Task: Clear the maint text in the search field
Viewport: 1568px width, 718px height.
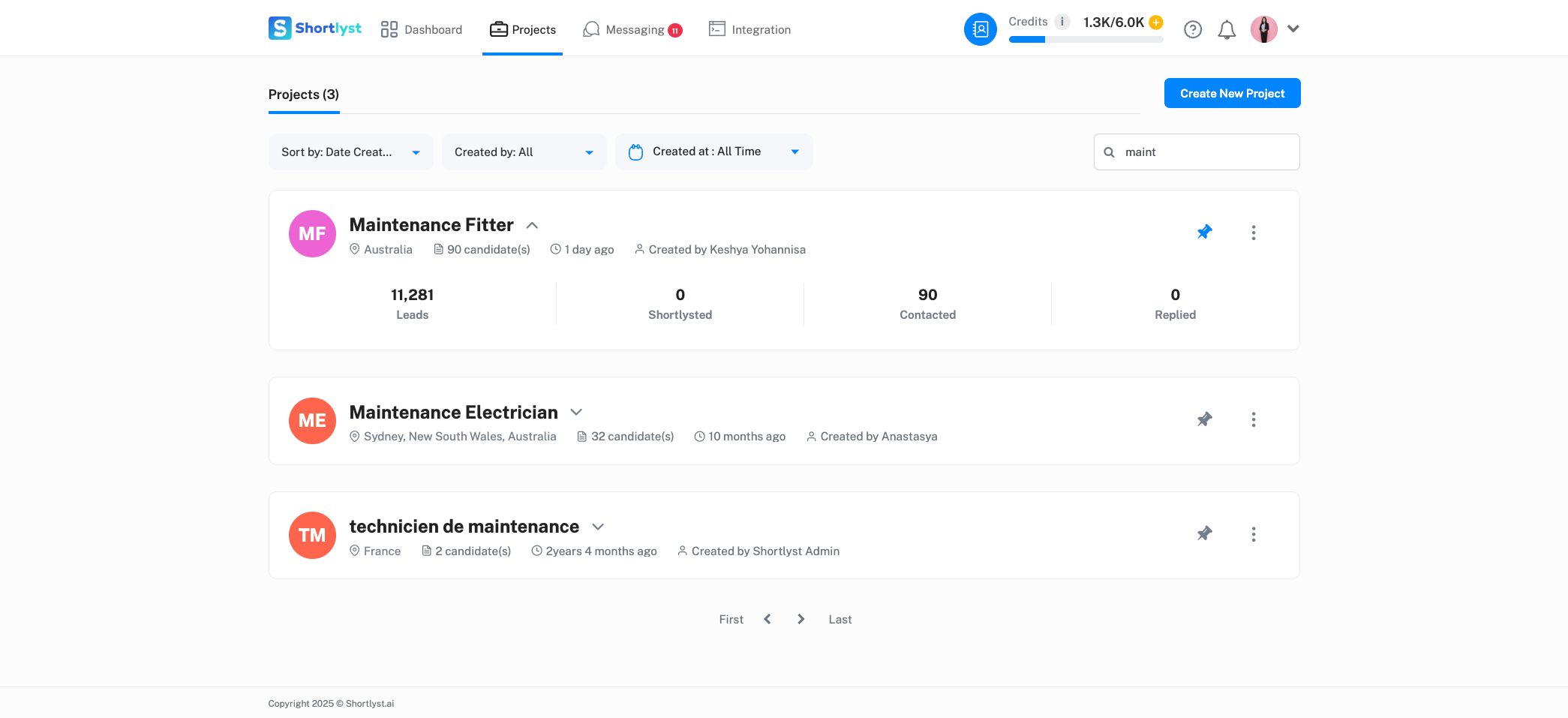Action: pyautogui.click(x=1140, y=152)
